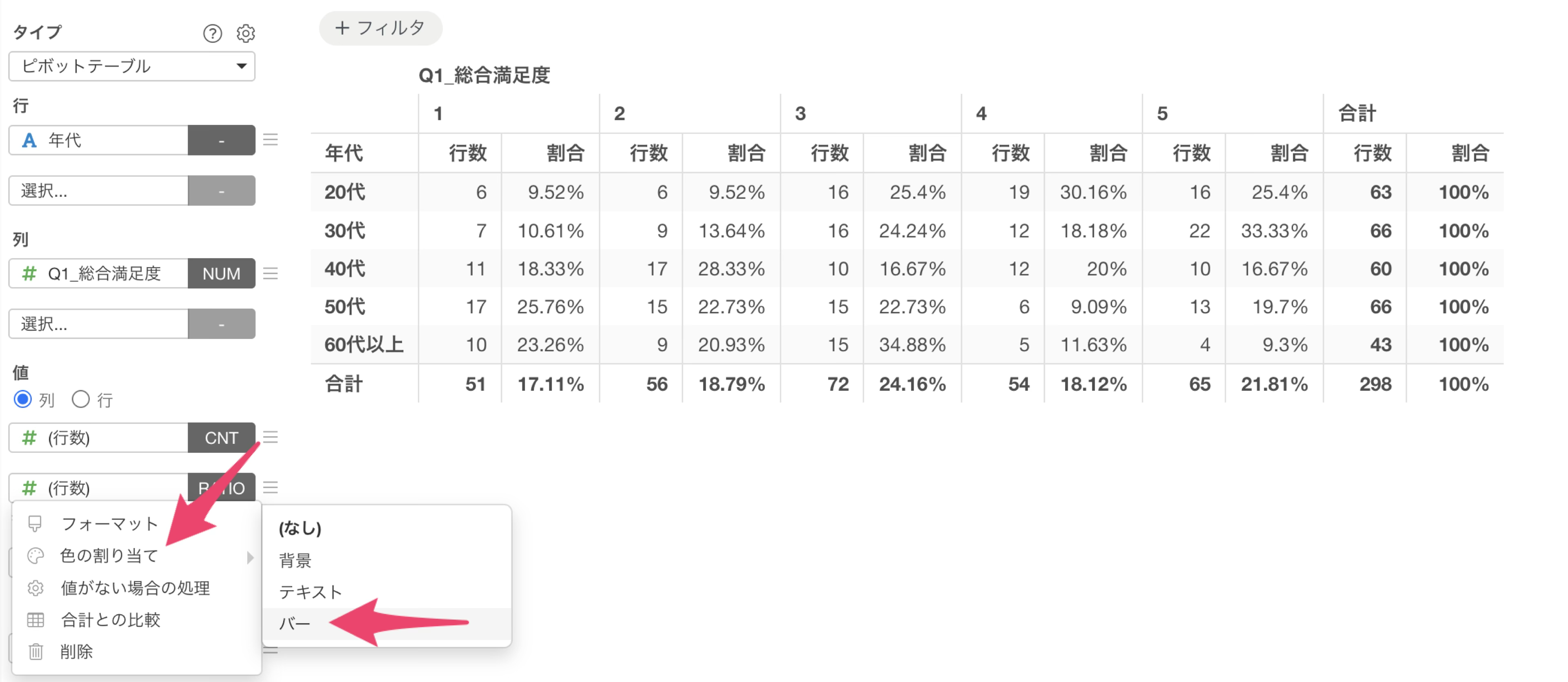Select the 行 radio button under 値
Screen dimensions: 1568x682
[x=81, y=399]
